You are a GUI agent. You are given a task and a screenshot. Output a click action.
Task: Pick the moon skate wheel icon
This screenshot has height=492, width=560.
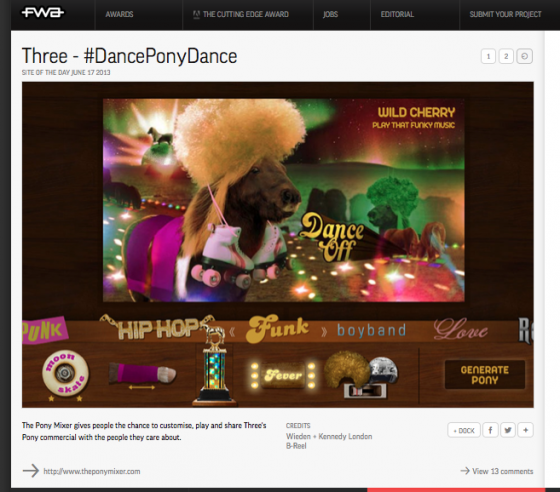click(66, 374)
